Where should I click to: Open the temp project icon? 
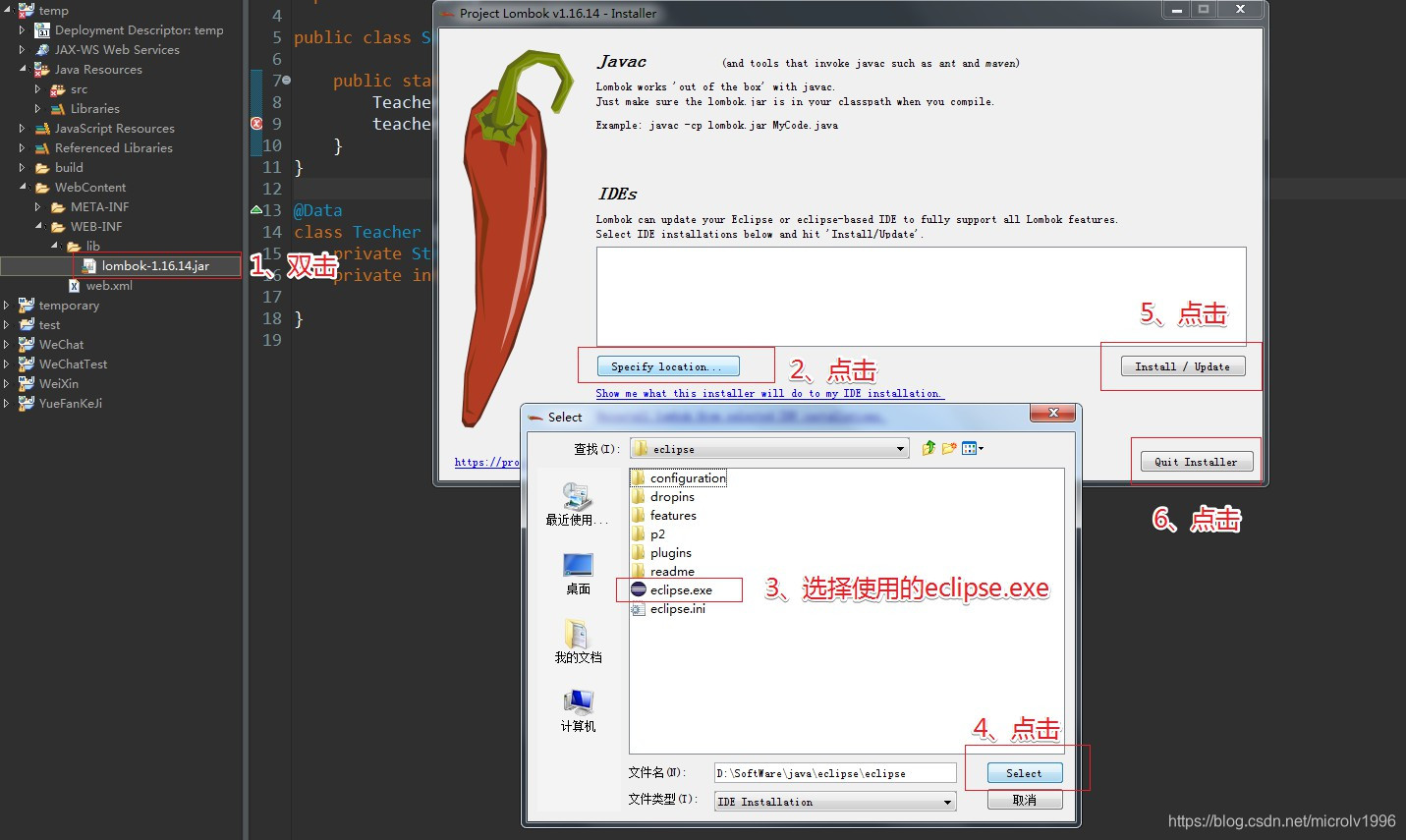point(27,10)
